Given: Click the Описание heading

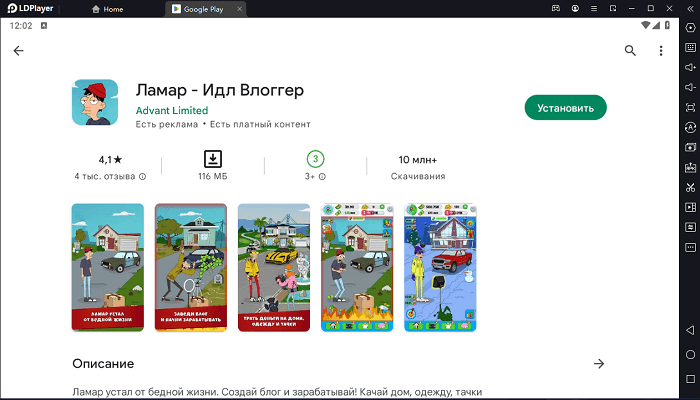Looking at the screenshot, I should pyautogui.click(x=103, y=364).
